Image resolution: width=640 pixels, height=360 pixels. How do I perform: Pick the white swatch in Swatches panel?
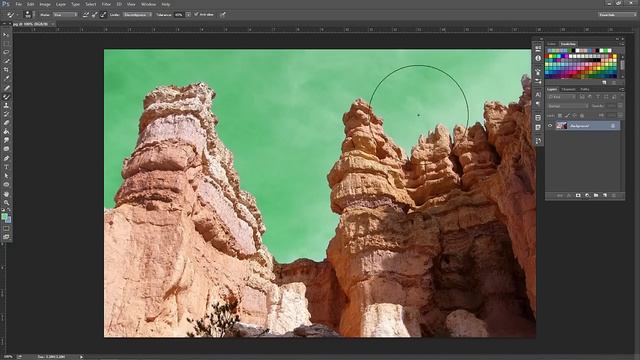click(x=577, y=51)
